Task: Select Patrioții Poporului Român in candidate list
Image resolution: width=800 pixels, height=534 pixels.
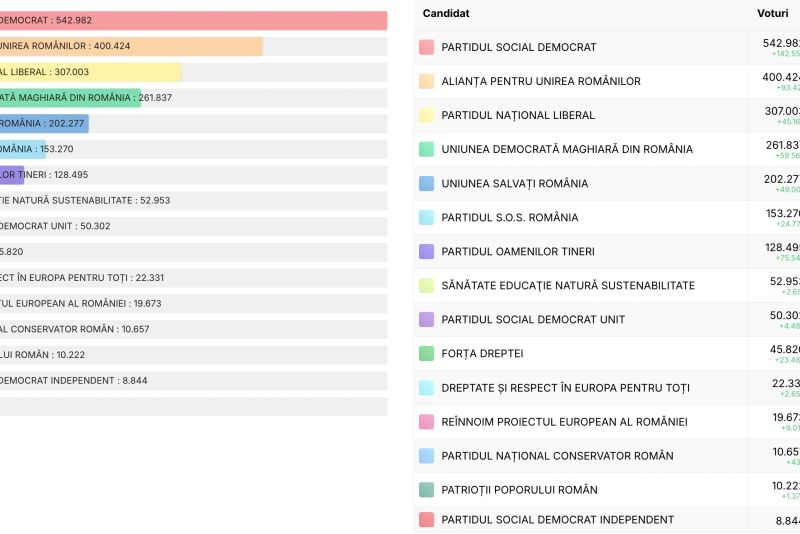Action: pos(519,489)
